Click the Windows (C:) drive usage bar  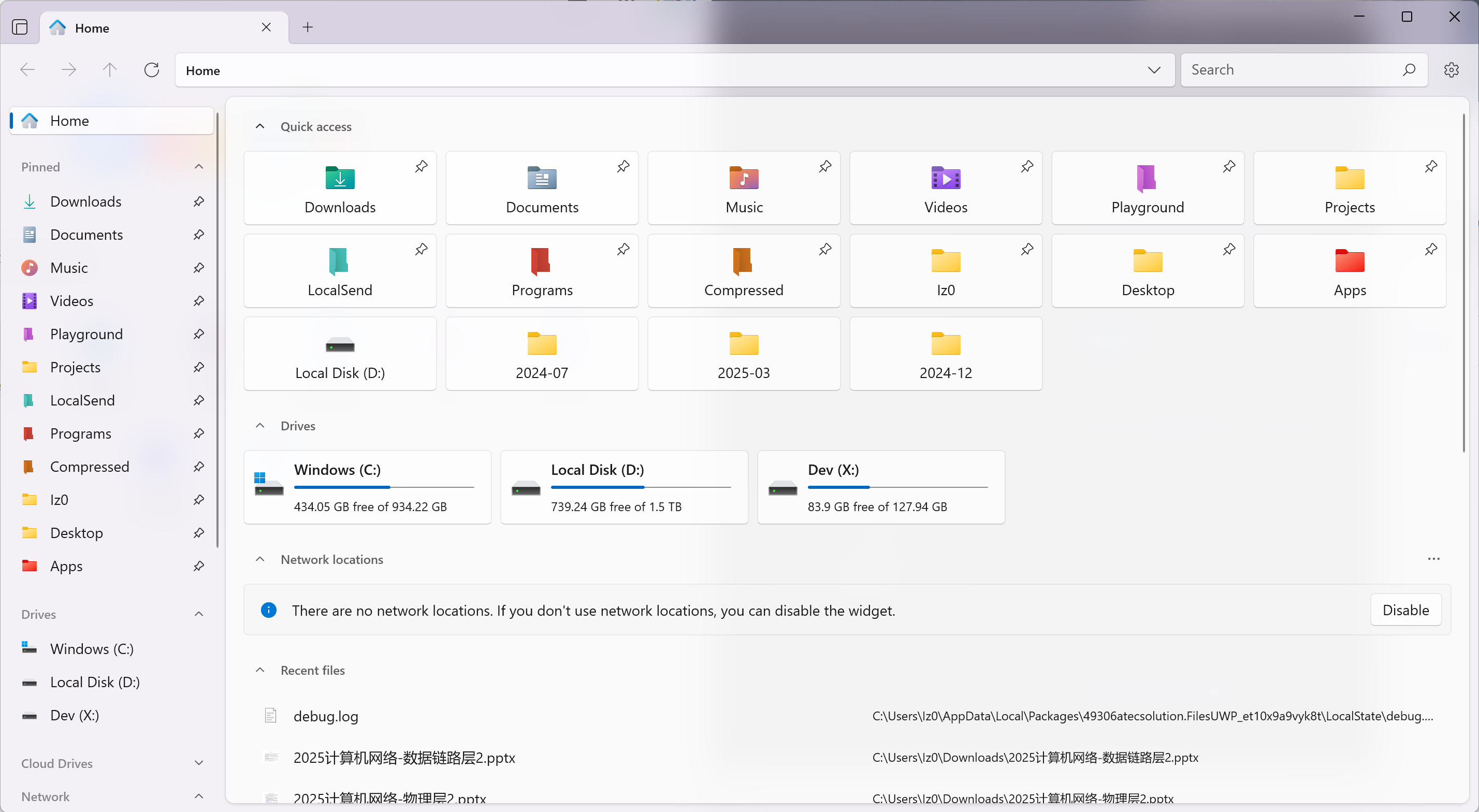tap(384, 487)
